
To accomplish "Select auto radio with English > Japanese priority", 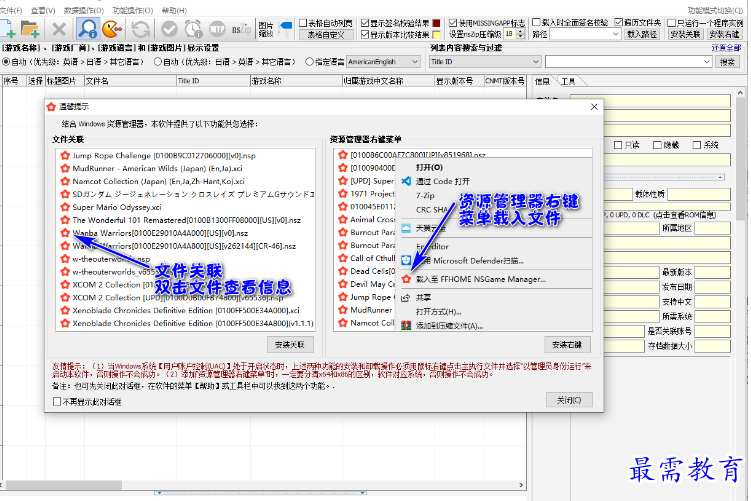I will point(6,62).
